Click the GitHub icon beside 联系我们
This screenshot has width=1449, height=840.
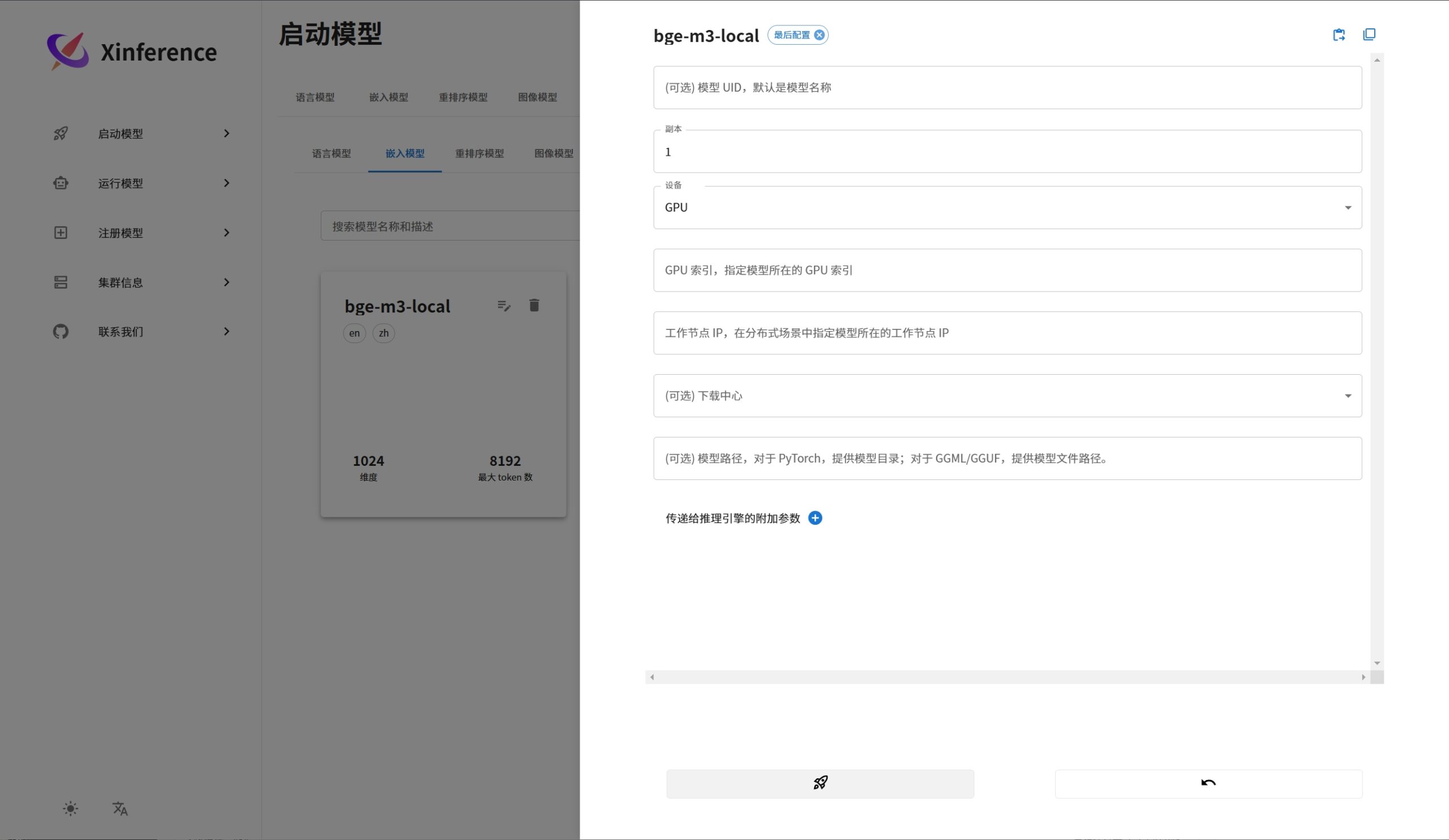click(61, 332)
